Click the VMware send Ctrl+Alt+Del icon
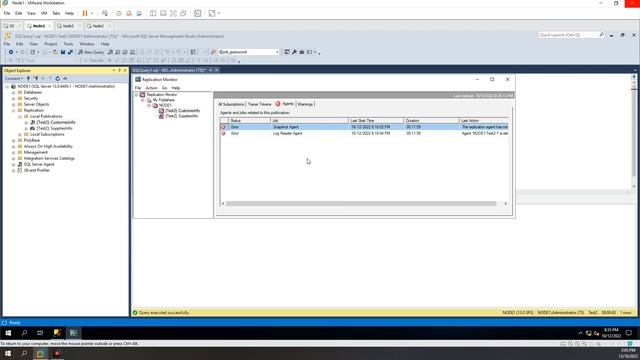The width and height of the screenshot is (640, 360). coord(105,13)
